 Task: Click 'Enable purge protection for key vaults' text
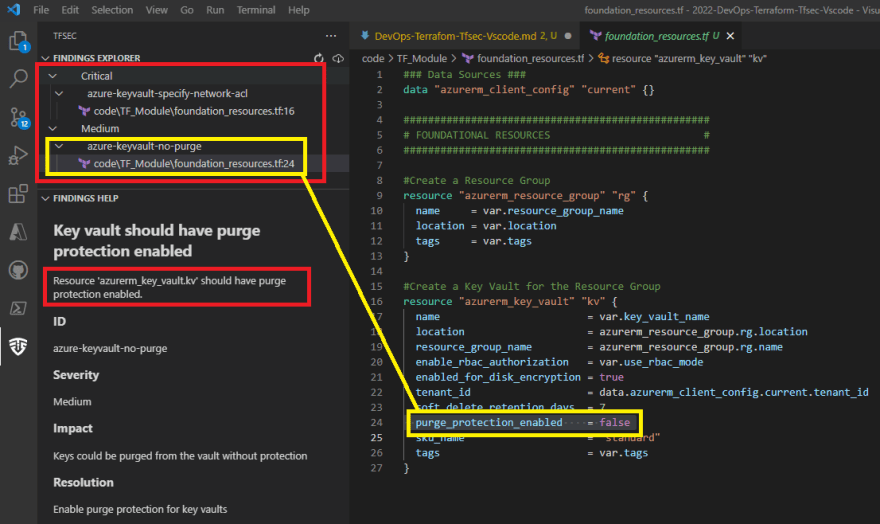pyautogui.click(x=140, y=509)
